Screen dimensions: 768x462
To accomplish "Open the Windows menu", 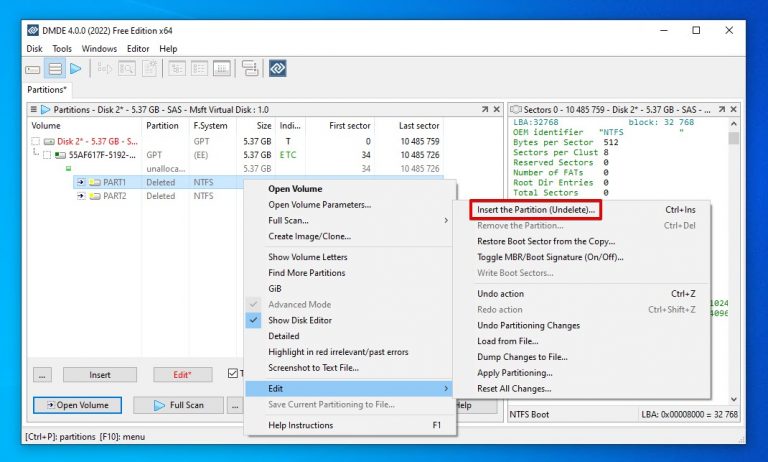I will point(99,49).
